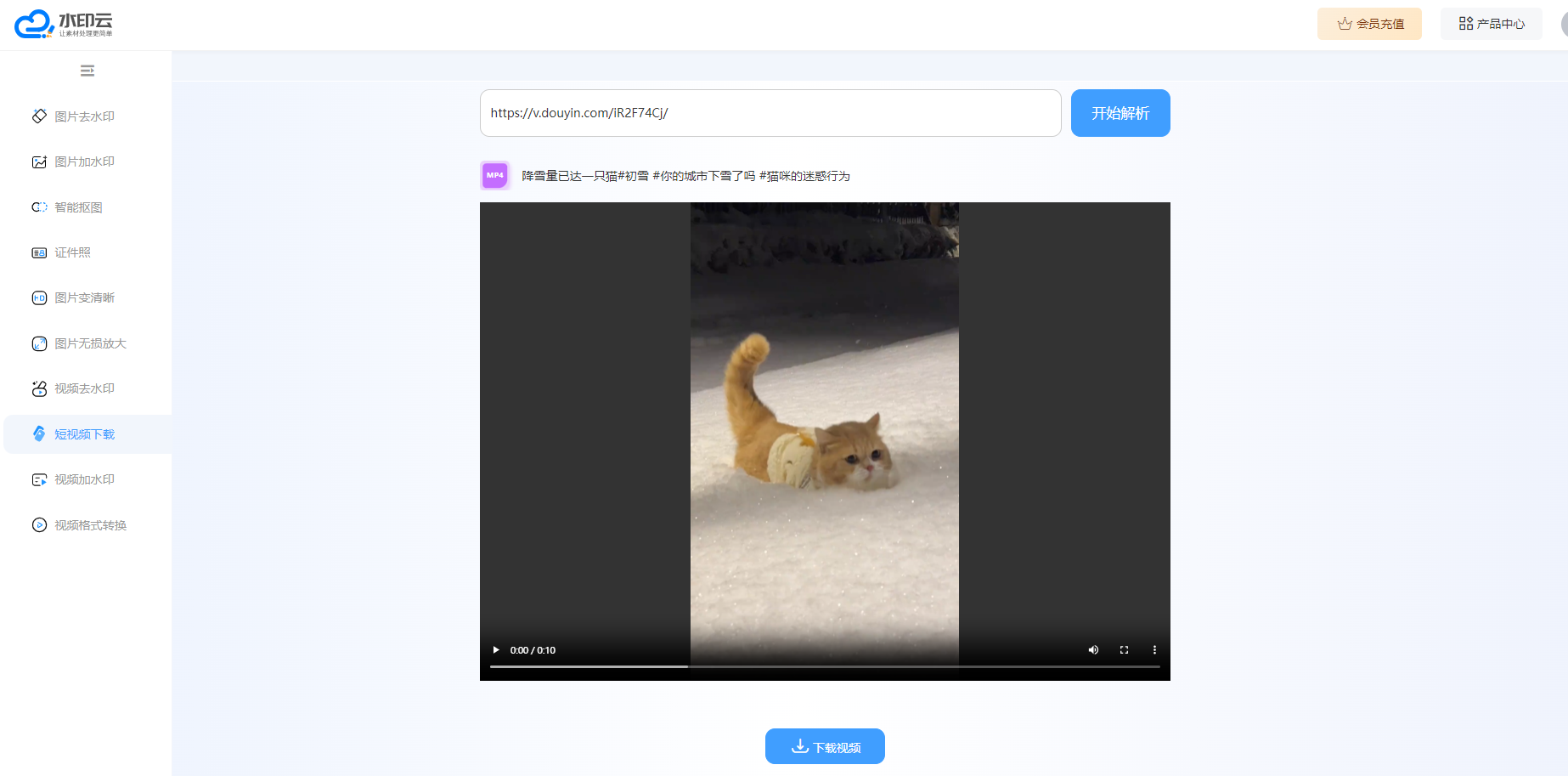Click the video title 降雪量已达一只猫

(x=685, y=176)
